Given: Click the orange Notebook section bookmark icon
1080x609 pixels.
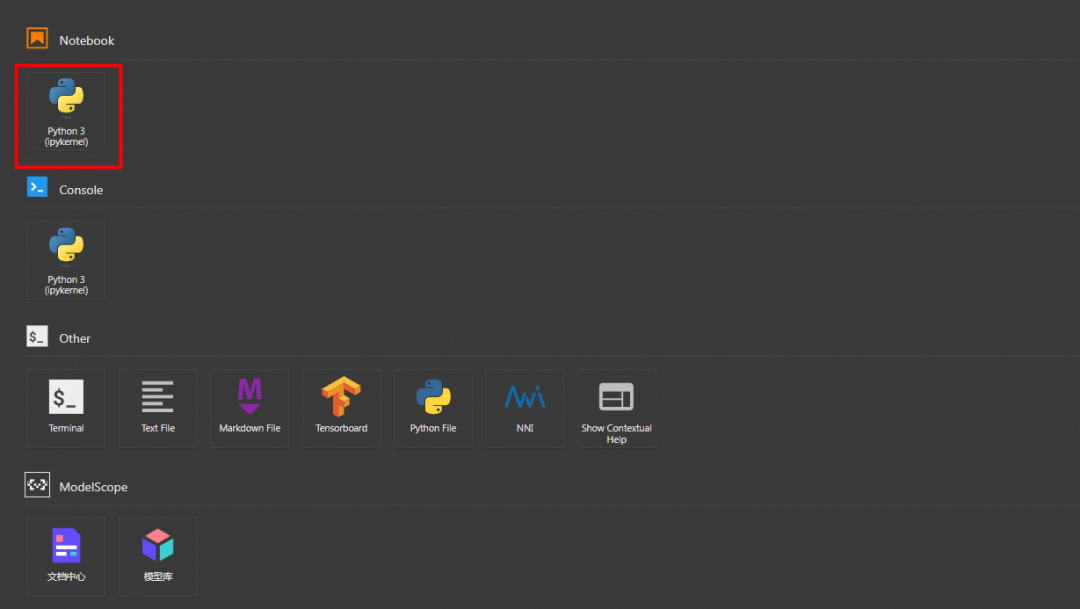Looking at the screenshot, I should coord(37,39).
